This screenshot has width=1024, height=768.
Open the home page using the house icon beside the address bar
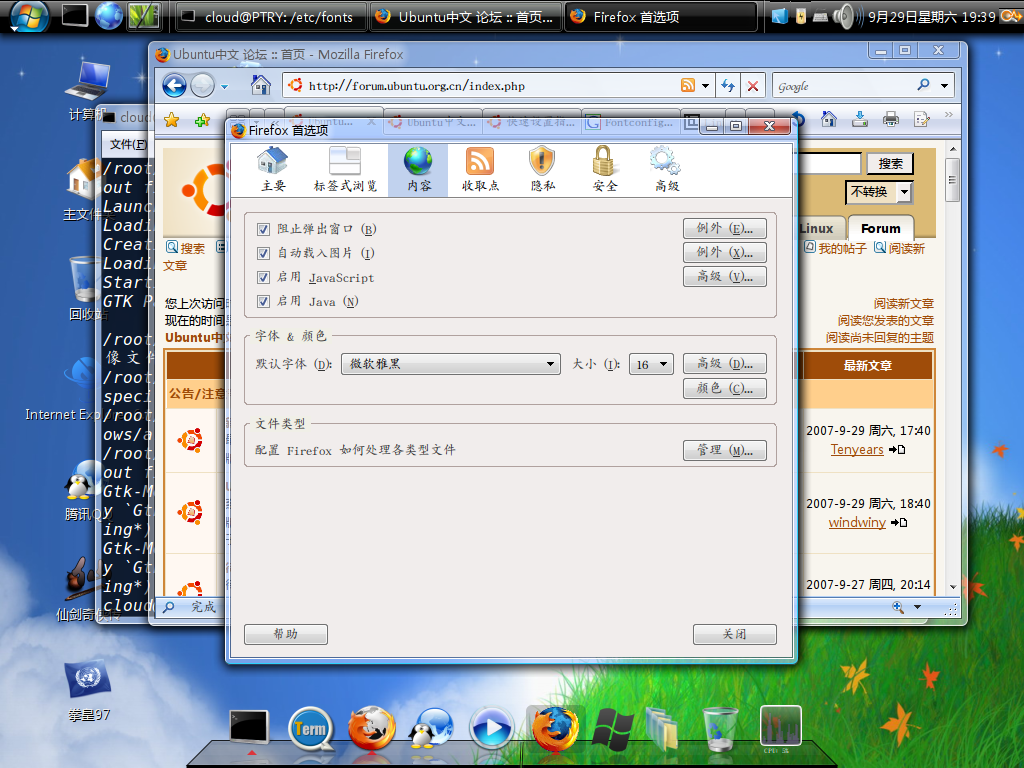click(261, 85)
